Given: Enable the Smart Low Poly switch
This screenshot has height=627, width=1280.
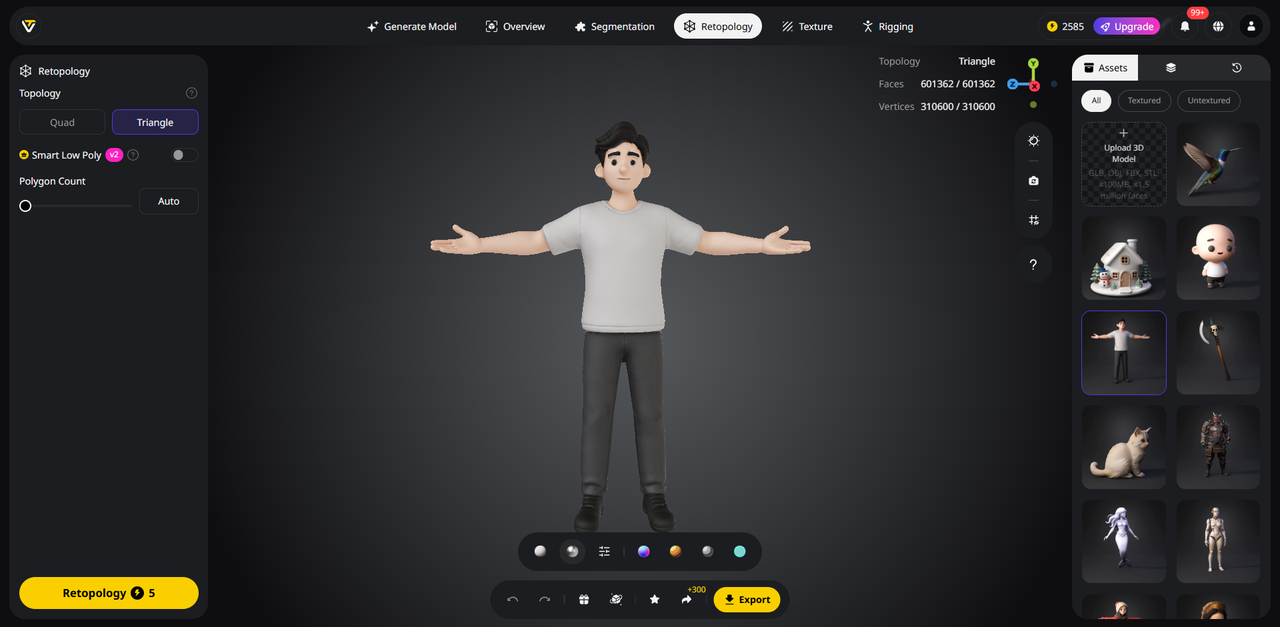Looking at the screenshot, I should [x=184, y=155].
